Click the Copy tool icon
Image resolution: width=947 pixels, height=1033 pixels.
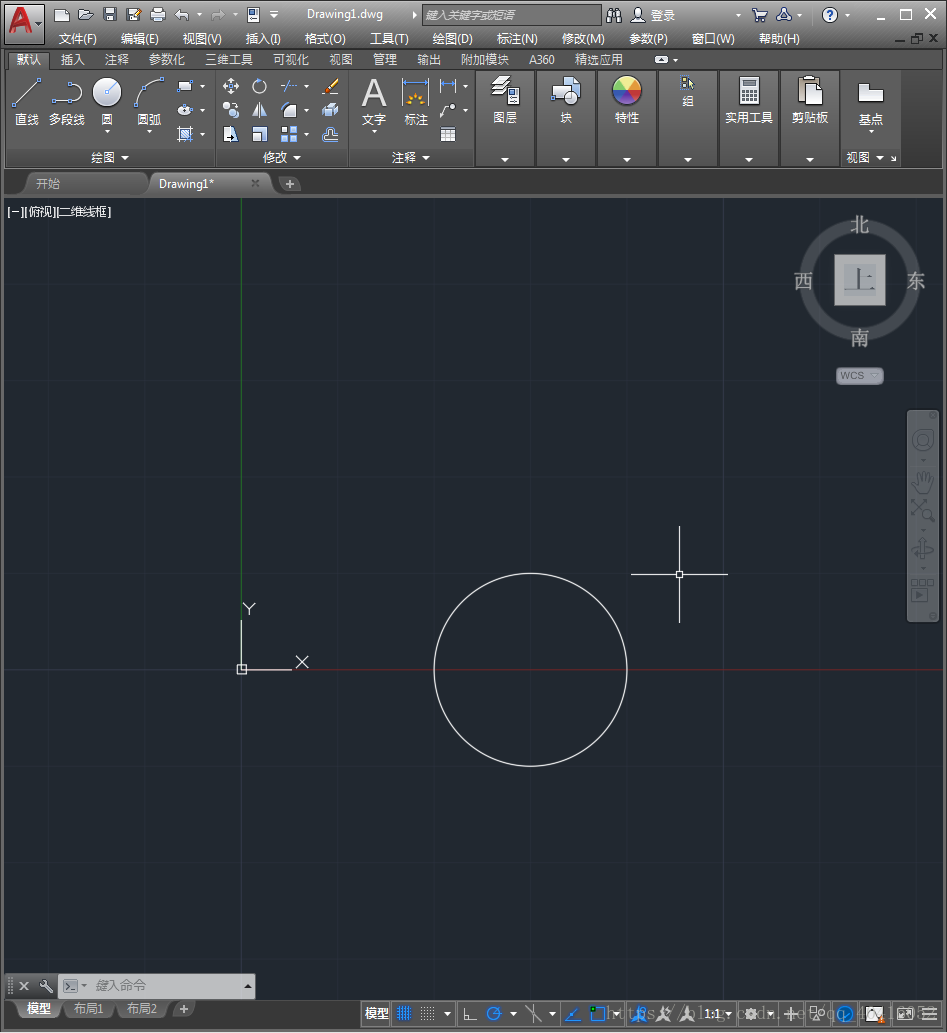click(x=231, y=110)
